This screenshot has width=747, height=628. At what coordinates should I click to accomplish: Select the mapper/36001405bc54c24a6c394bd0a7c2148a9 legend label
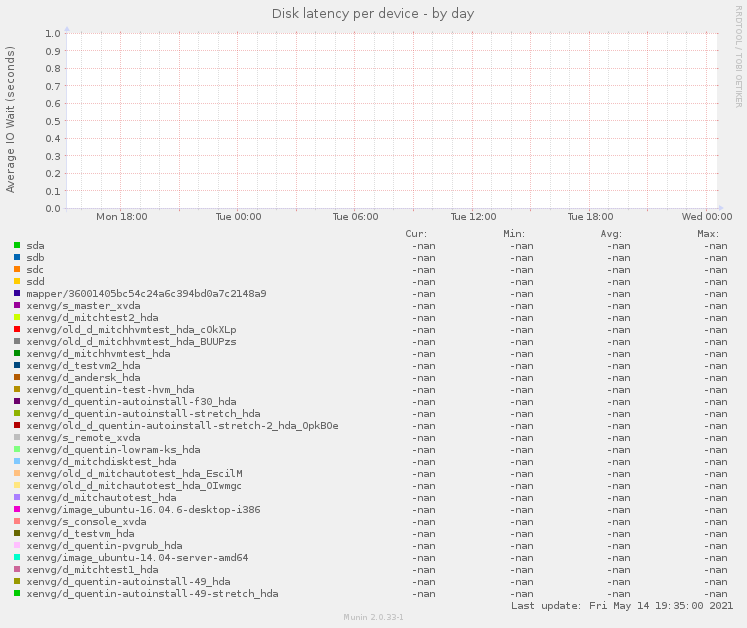146,293
